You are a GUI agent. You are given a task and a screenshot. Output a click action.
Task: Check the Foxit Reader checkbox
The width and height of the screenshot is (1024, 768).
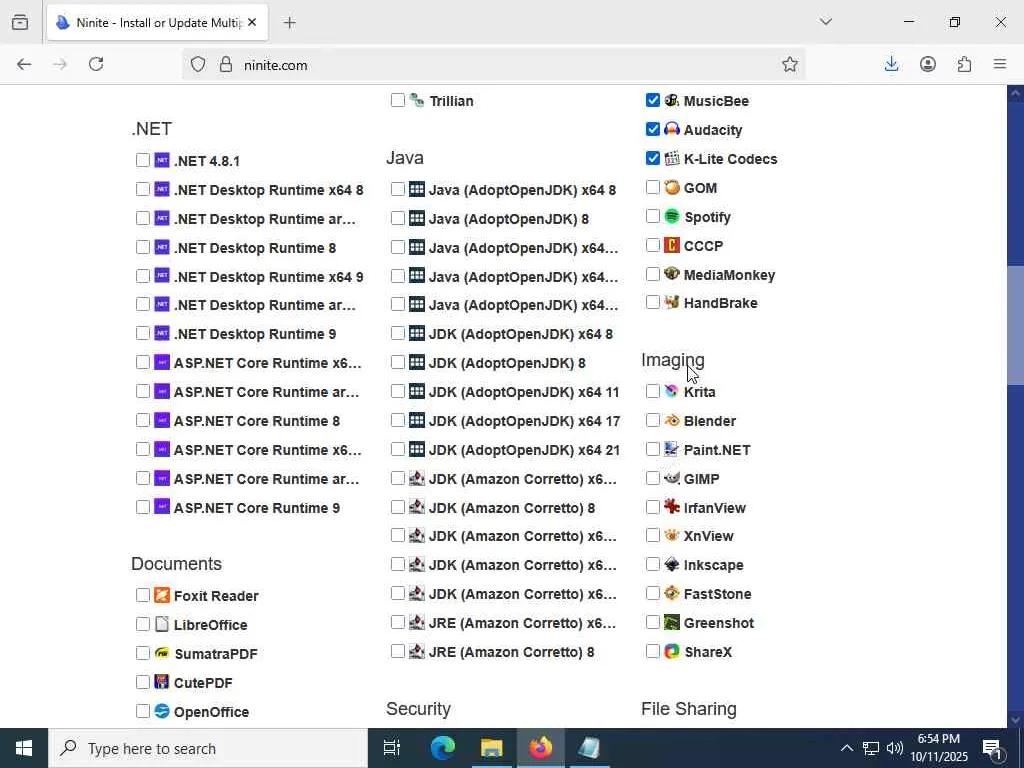pyautogui.click(x=143, y=595)
